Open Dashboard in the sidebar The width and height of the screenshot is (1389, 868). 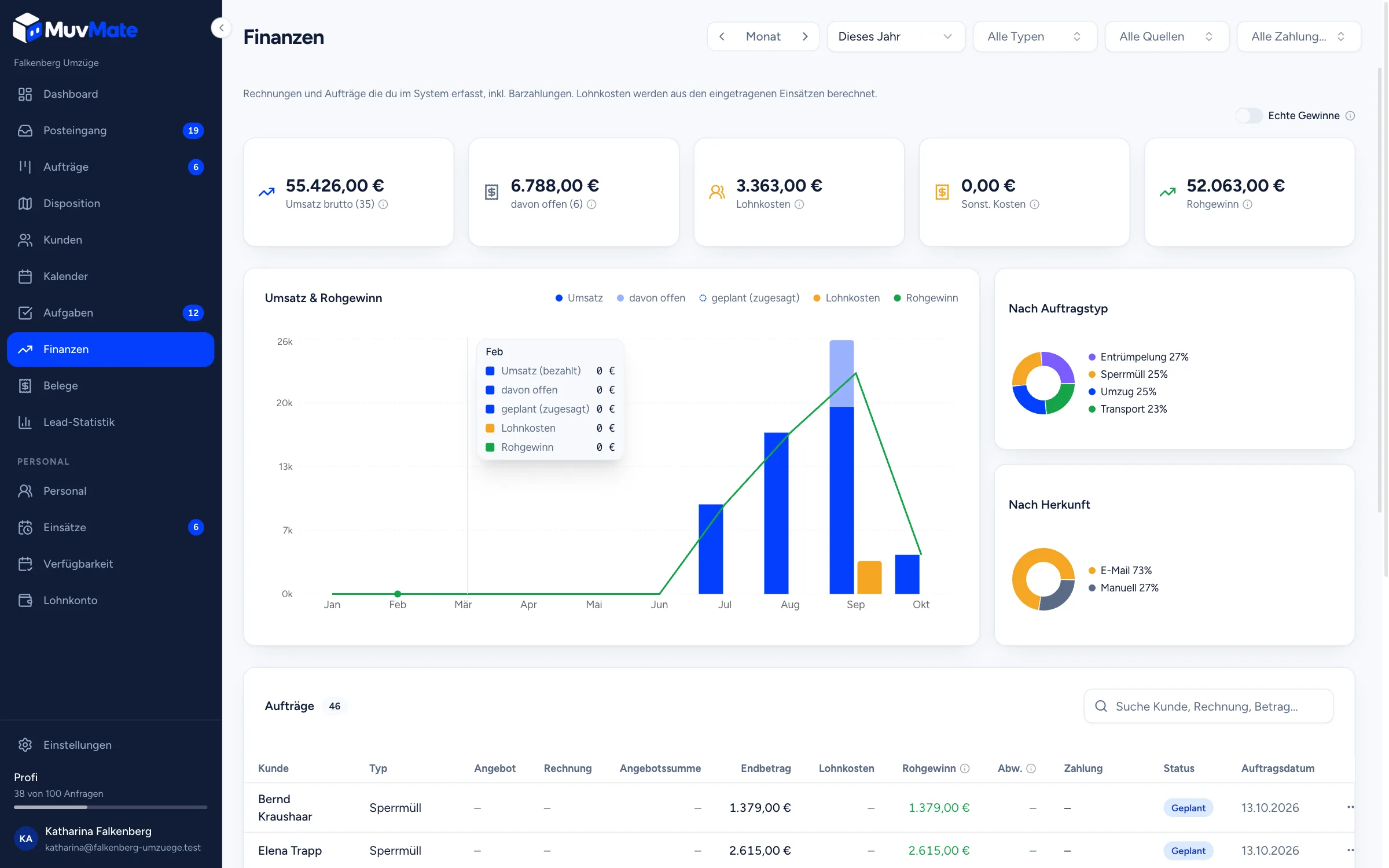(x=111, y=94)
